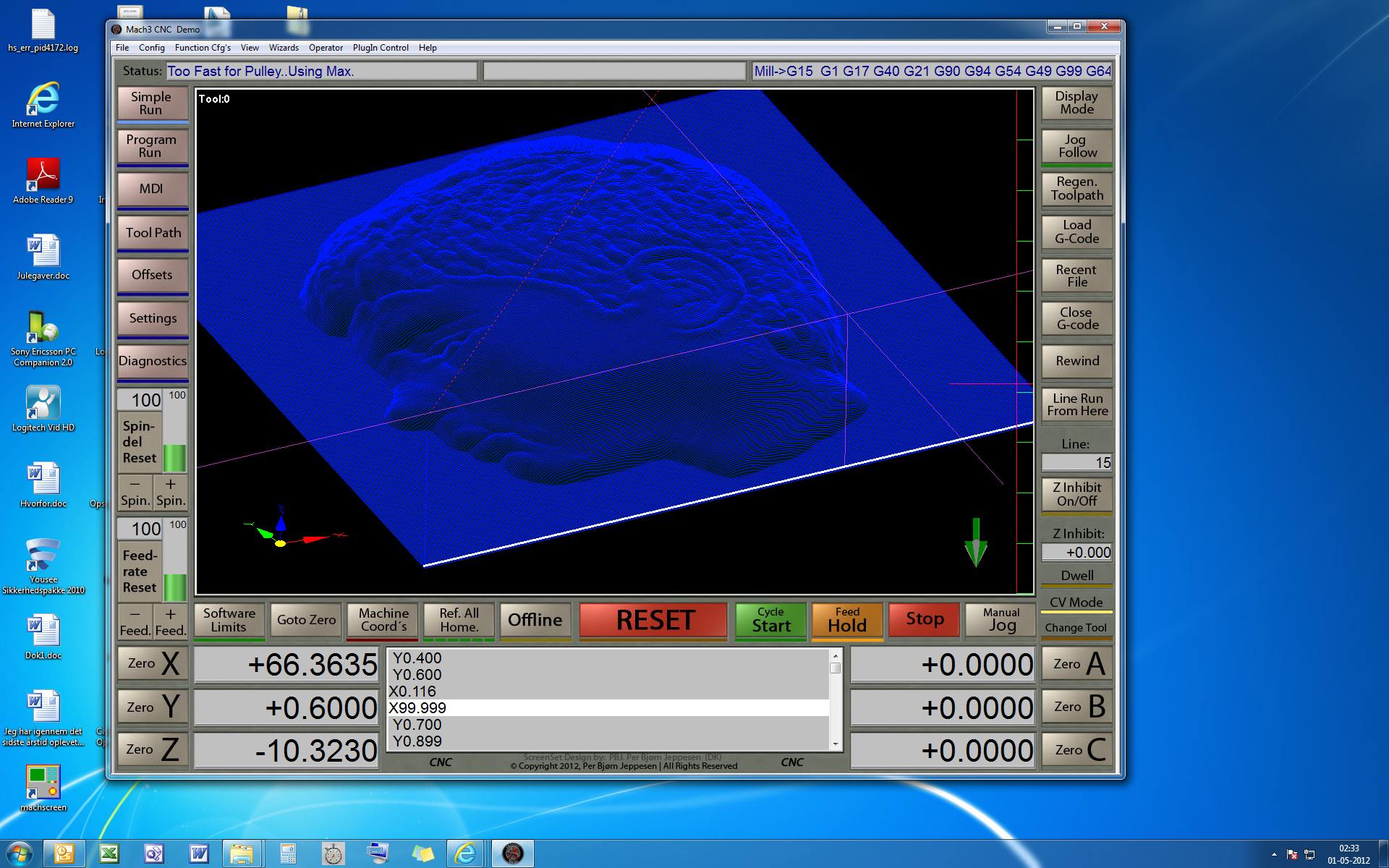Switch to the MDI screen
Image resolution: width=1389 pixels, height=868 pixels.
[x=152, y=189]
